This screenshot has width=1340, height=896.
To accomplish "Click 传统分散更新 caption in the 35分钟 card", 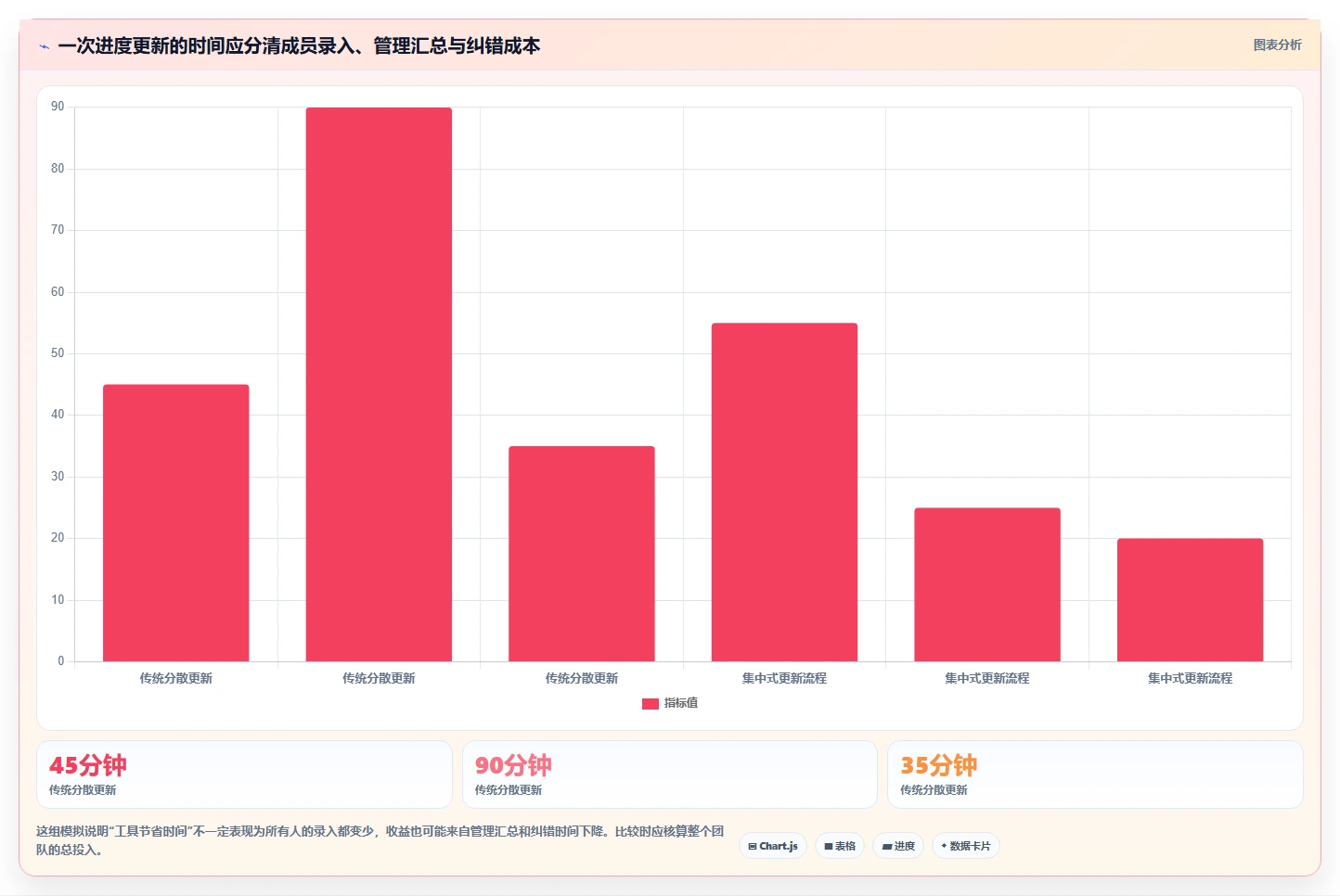I will coord(934,790).
